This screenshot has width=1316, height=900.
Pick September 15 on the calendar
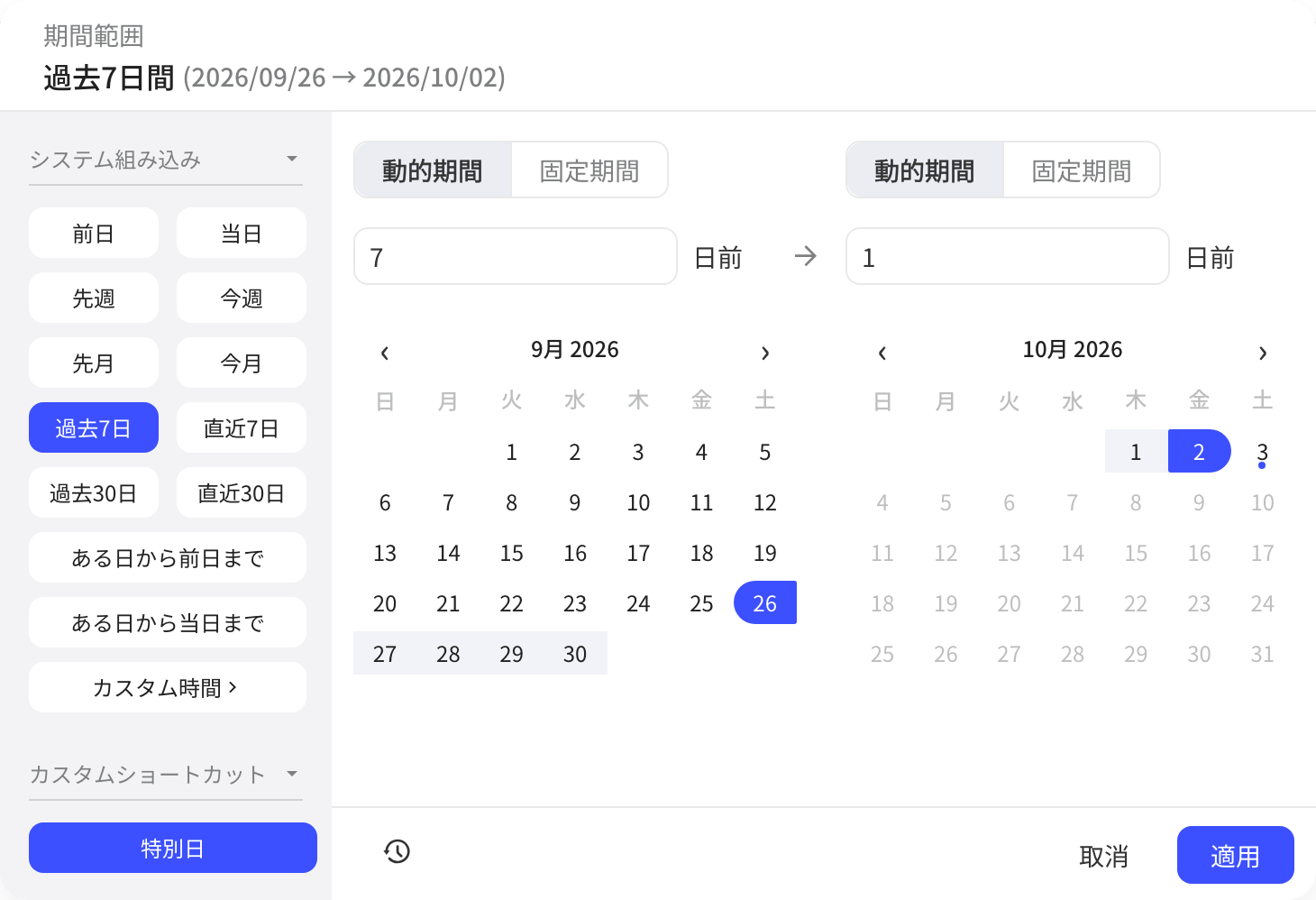[512, 553]
